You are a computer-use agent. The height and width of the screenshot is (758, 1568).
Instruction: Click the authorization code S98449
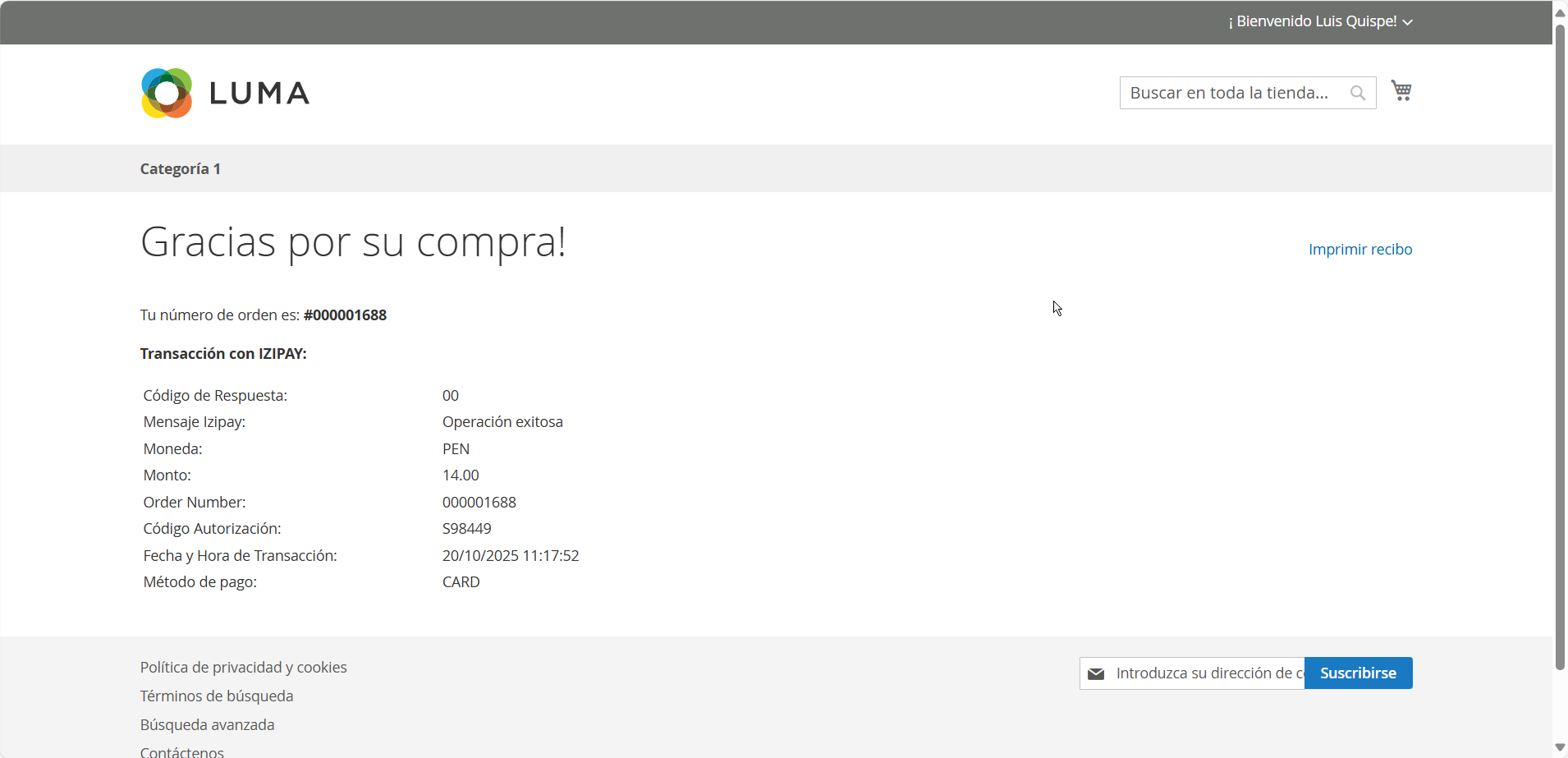point(466,529)
